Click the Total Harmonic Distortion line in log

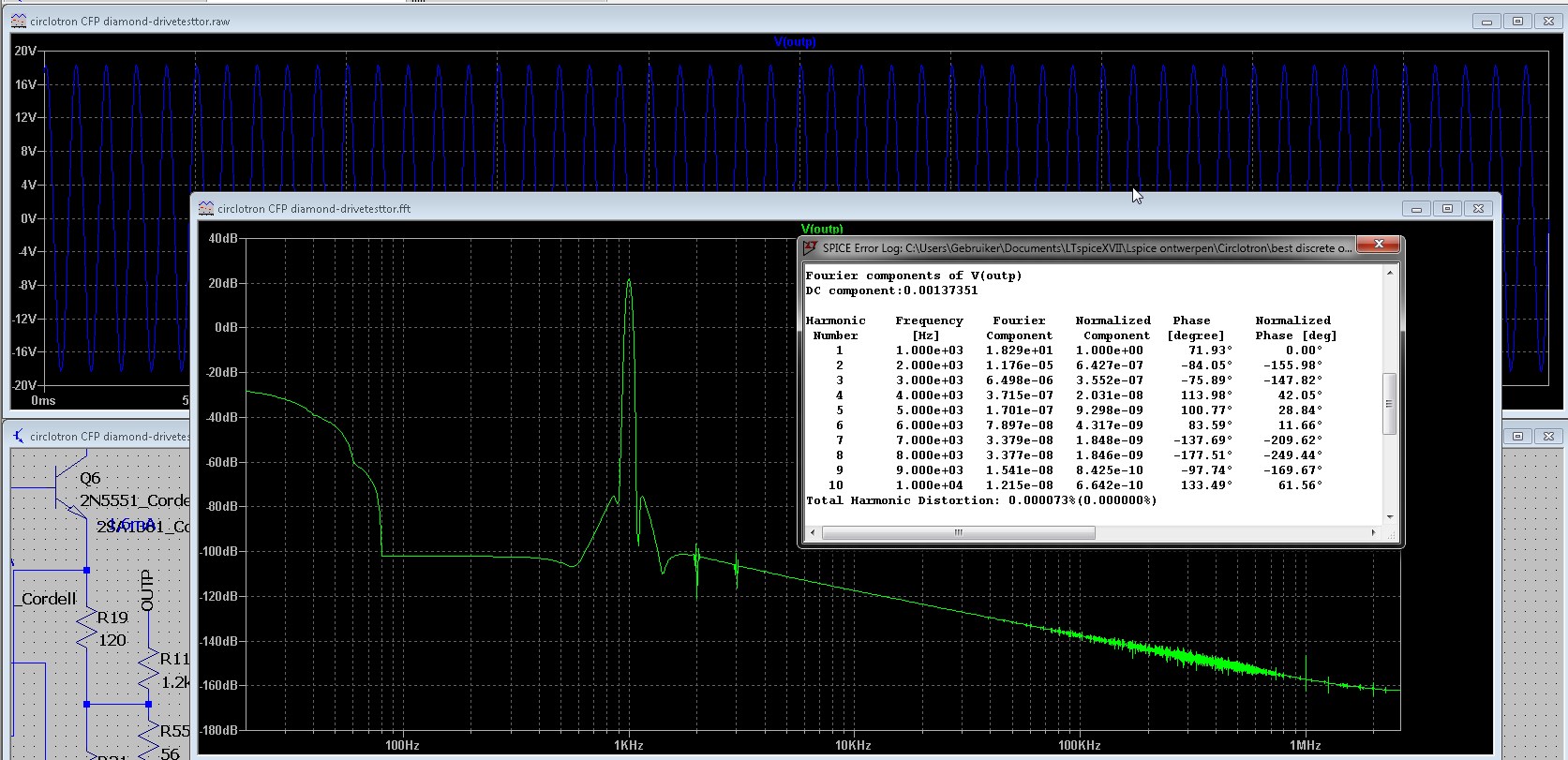pos(981,500)
